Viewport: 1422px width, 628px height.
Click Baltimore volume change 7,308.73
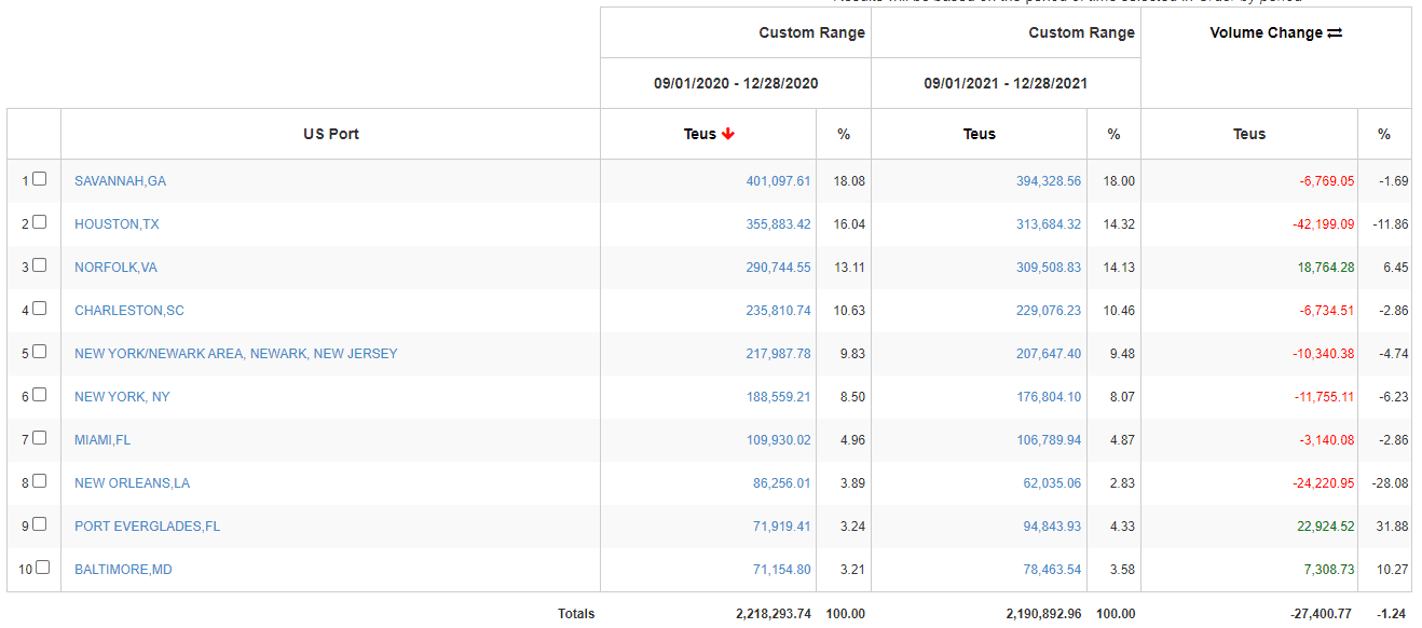(1329, 569)
